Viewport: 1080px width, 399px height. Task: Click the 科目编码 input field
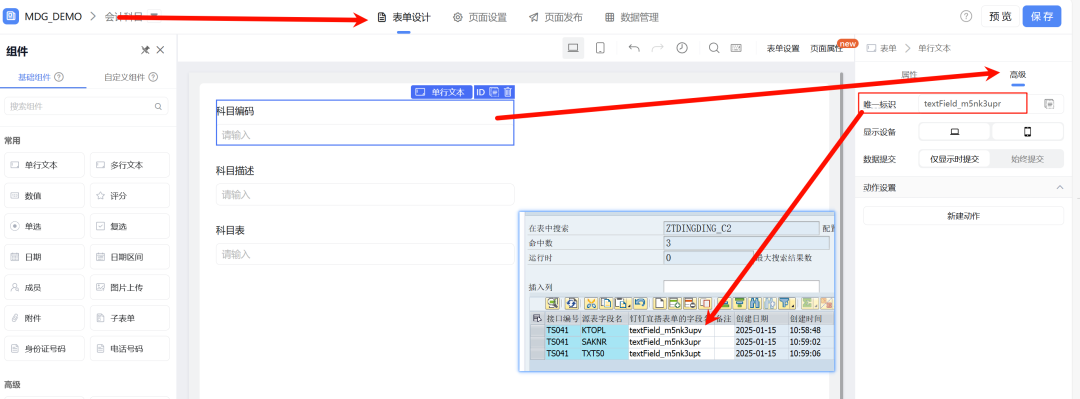(365, 134)
